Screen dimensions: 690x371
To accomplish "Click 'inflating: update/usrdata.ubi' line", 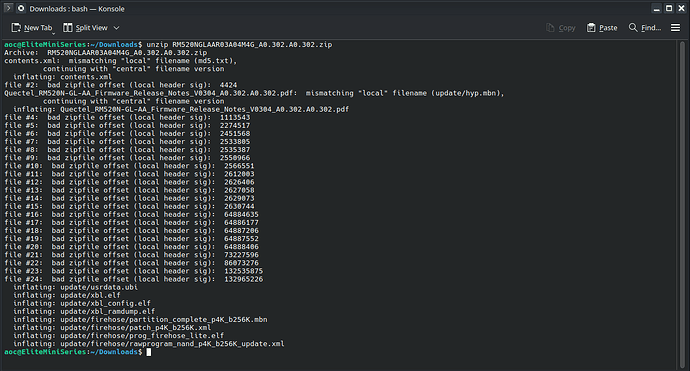I will click(x=75, y=287).
